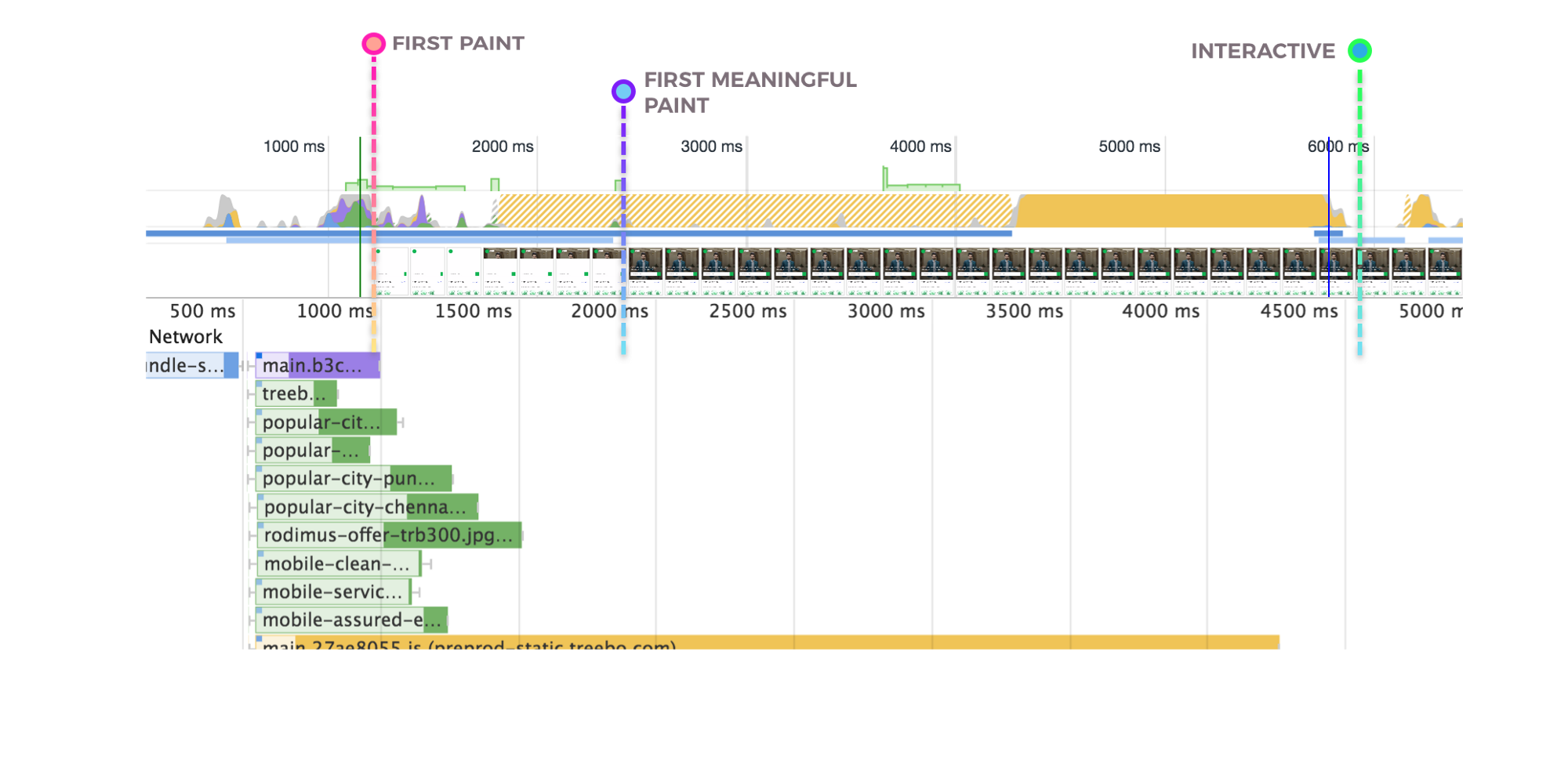Click the mobile-assured-e request bar
The image size is (1568, 771).
[x=351, y=620]
